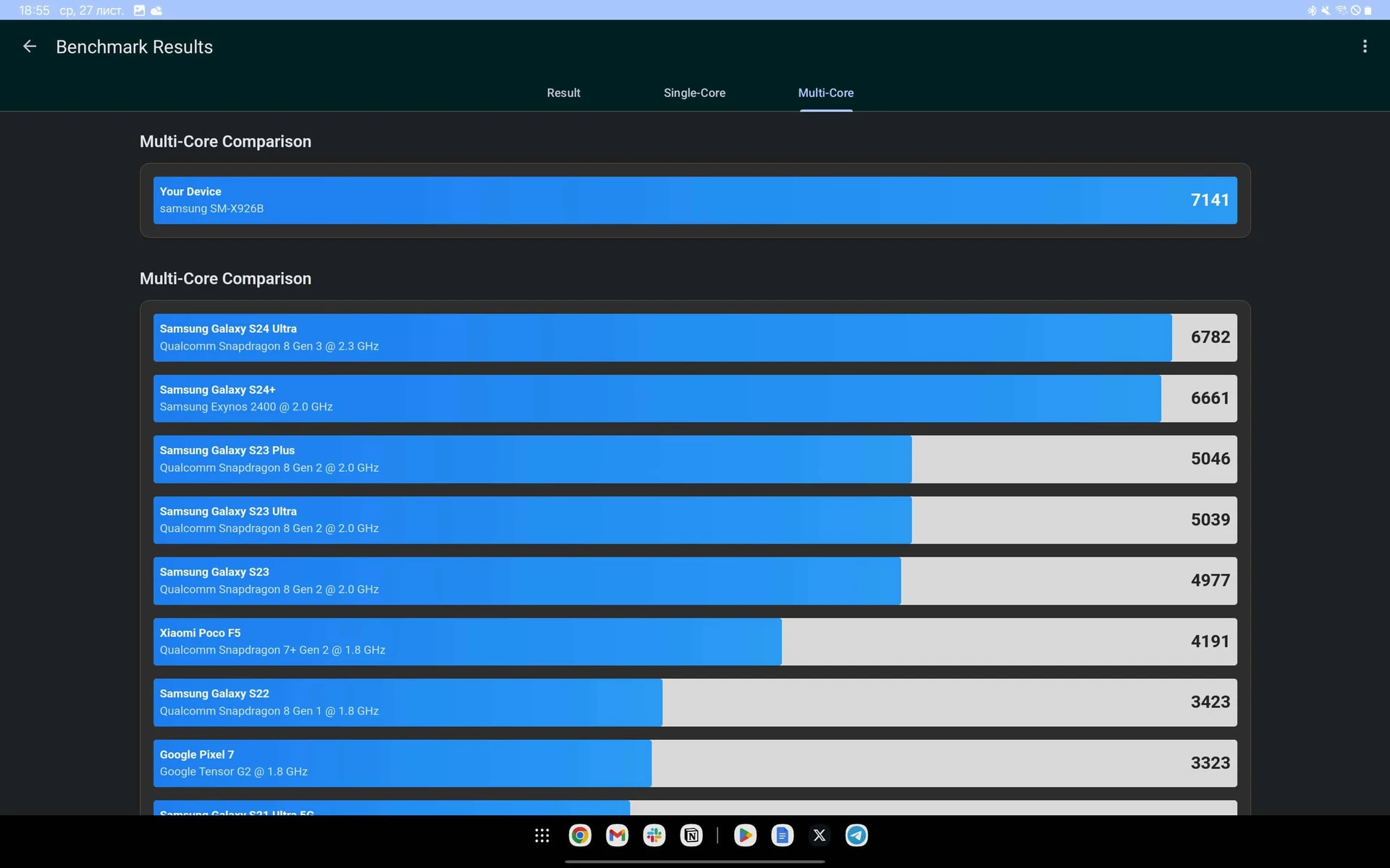Switch to the Result tab
Image resolution: width=1390 pixels, height=868 pixels.
(x=563, y=93)
